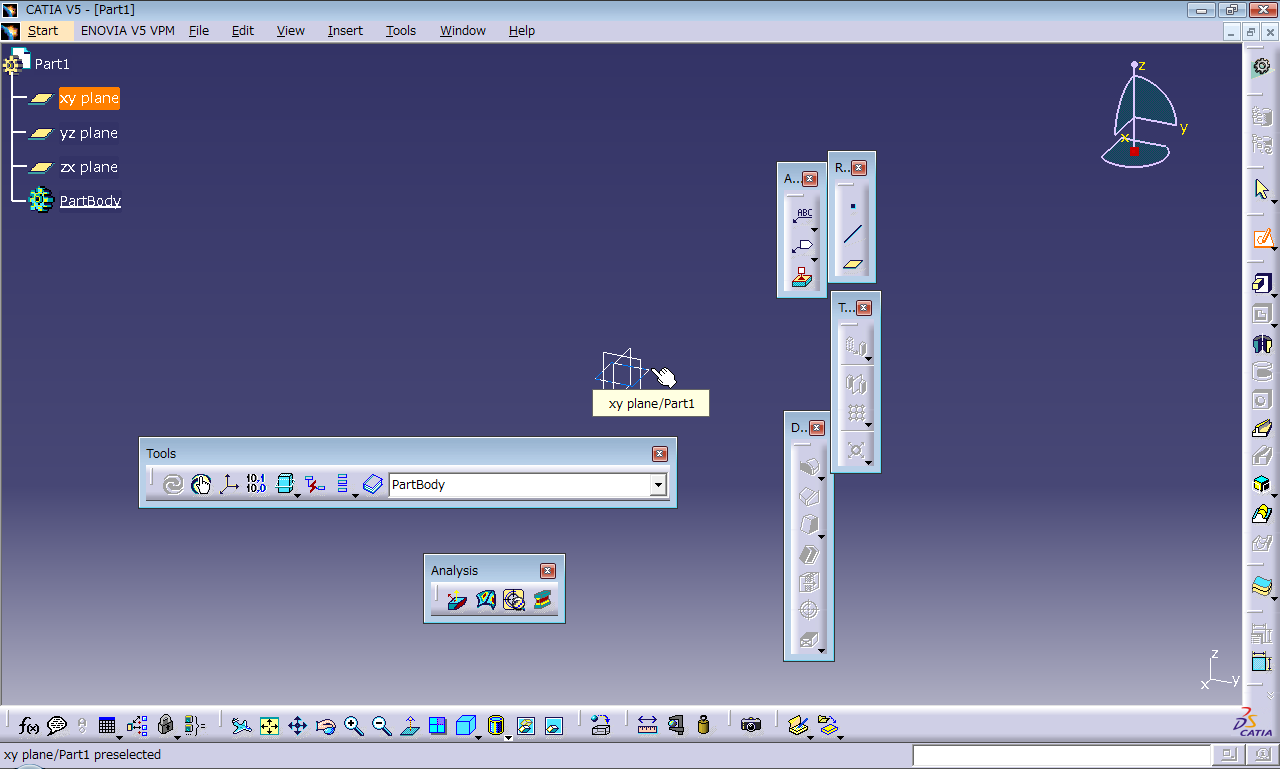Click Text with Leader ABC icon
This screenshot has width=1280, height=769.
tap(802, 215)
